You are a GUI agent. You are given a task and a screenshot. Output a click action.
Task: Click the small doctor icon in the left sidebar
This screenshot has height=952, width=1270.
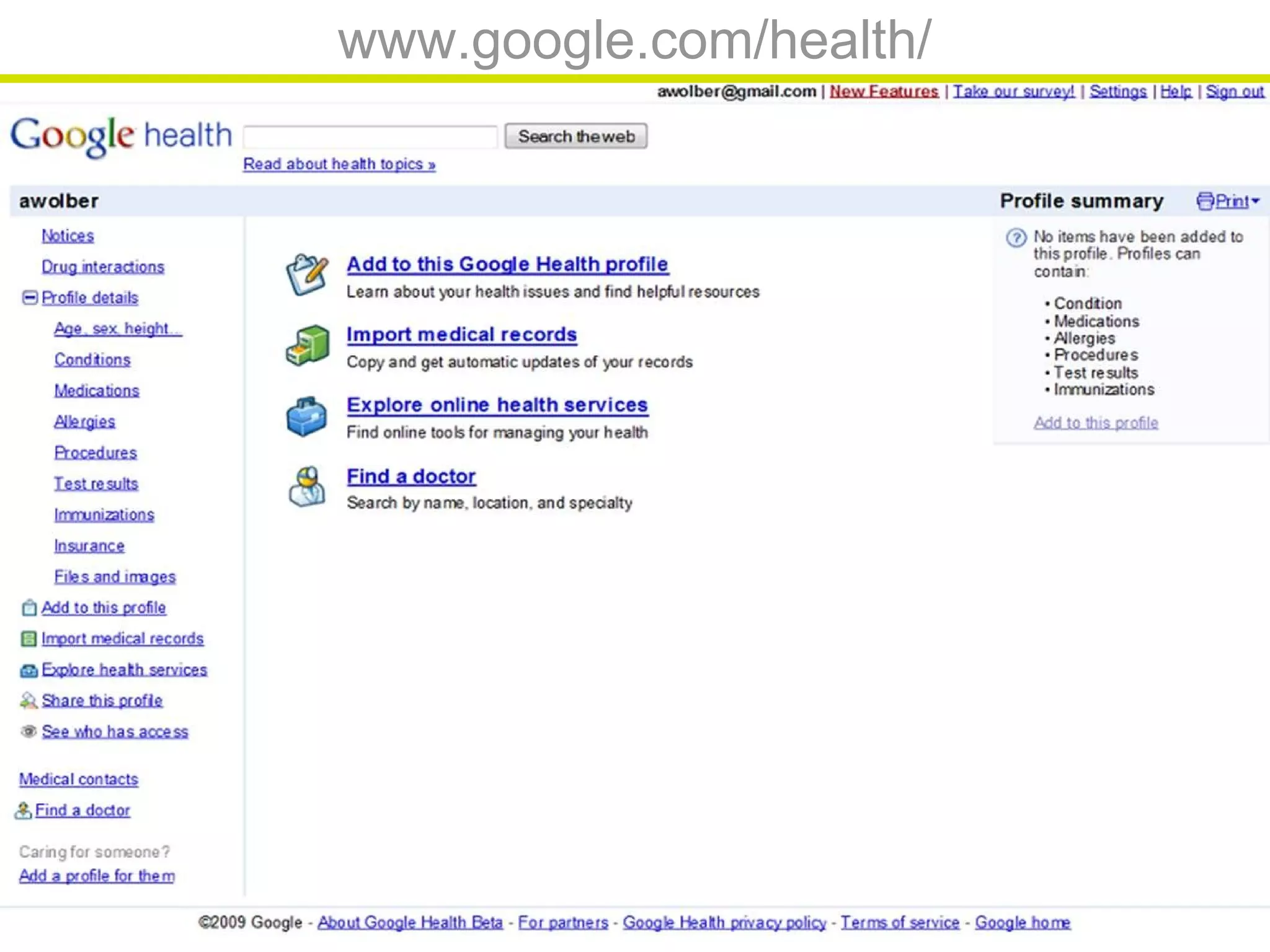pyautogui.click(x=23, y=811)
